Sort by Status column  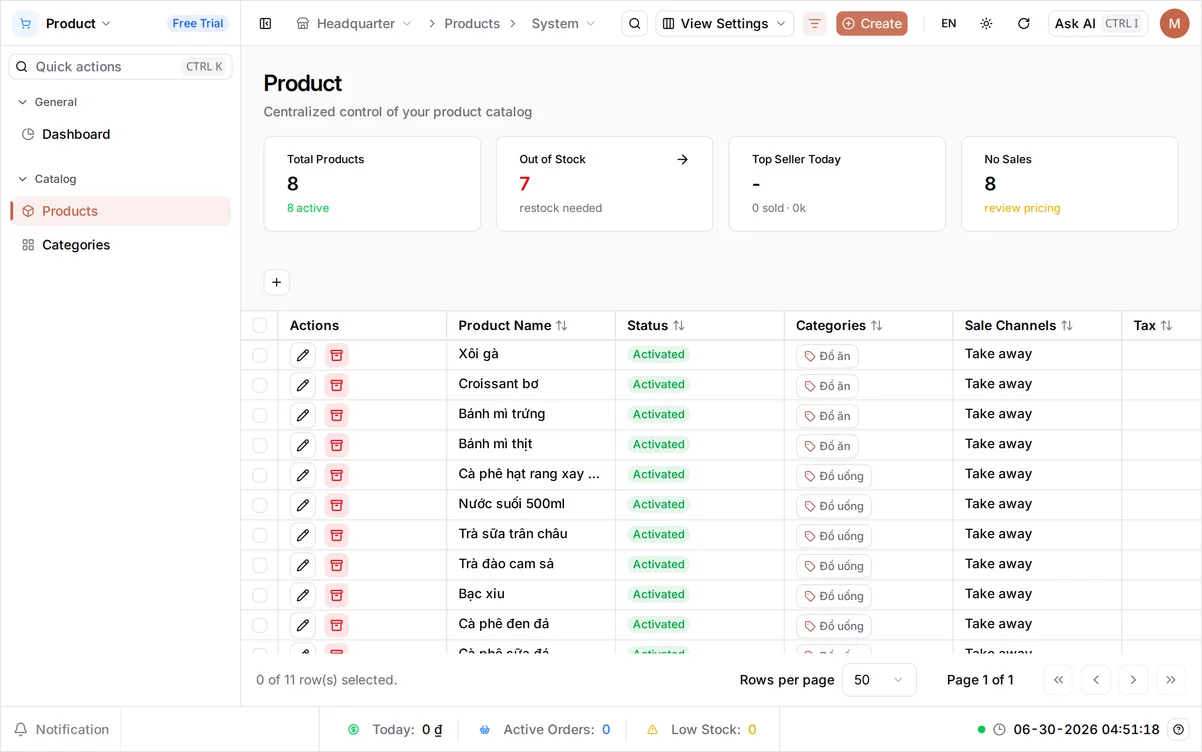pyautogui.click(x=655, y=325)
